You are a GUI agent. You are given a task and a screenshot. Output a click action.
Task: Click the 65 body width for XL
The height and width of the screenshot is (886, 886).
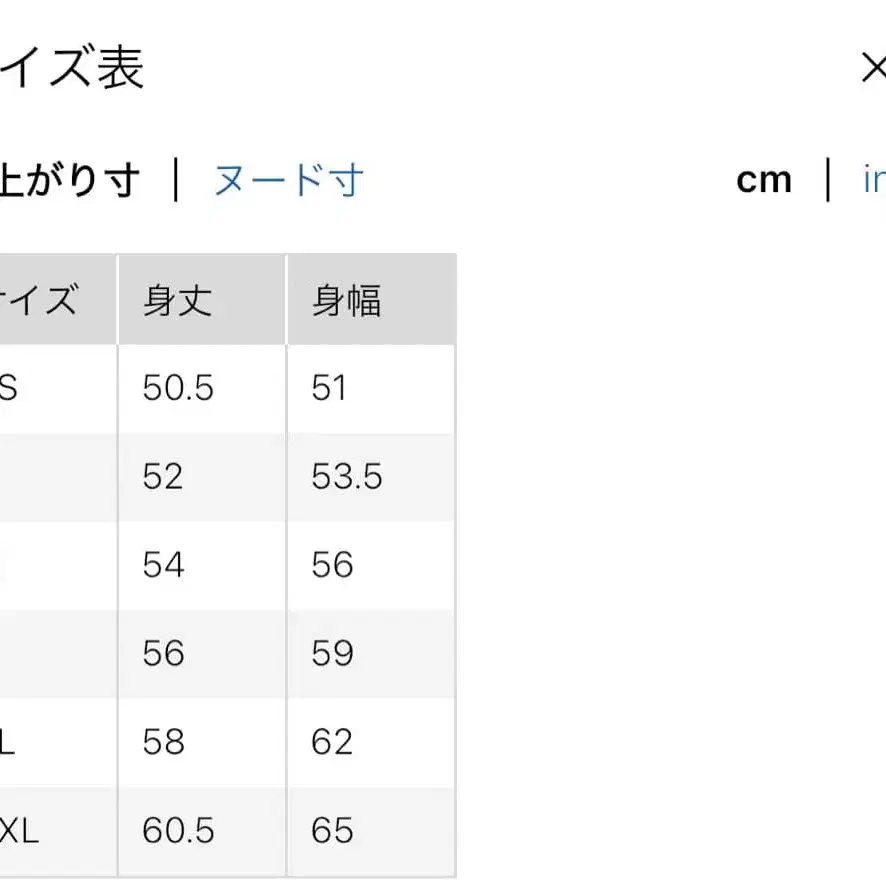tap(330, 830)
